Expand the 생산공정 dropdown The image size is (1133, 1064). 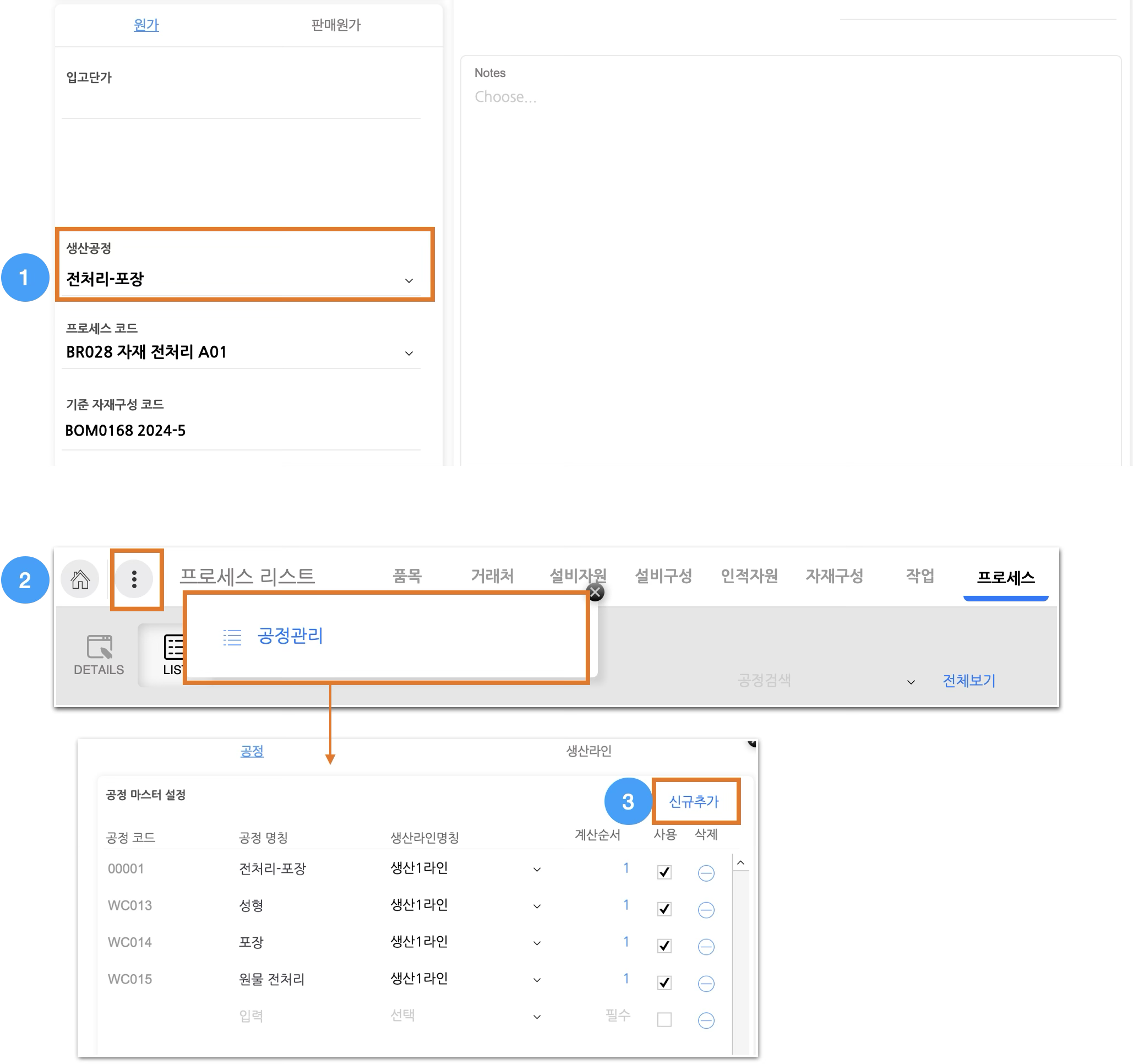click(x=408, y=280)
